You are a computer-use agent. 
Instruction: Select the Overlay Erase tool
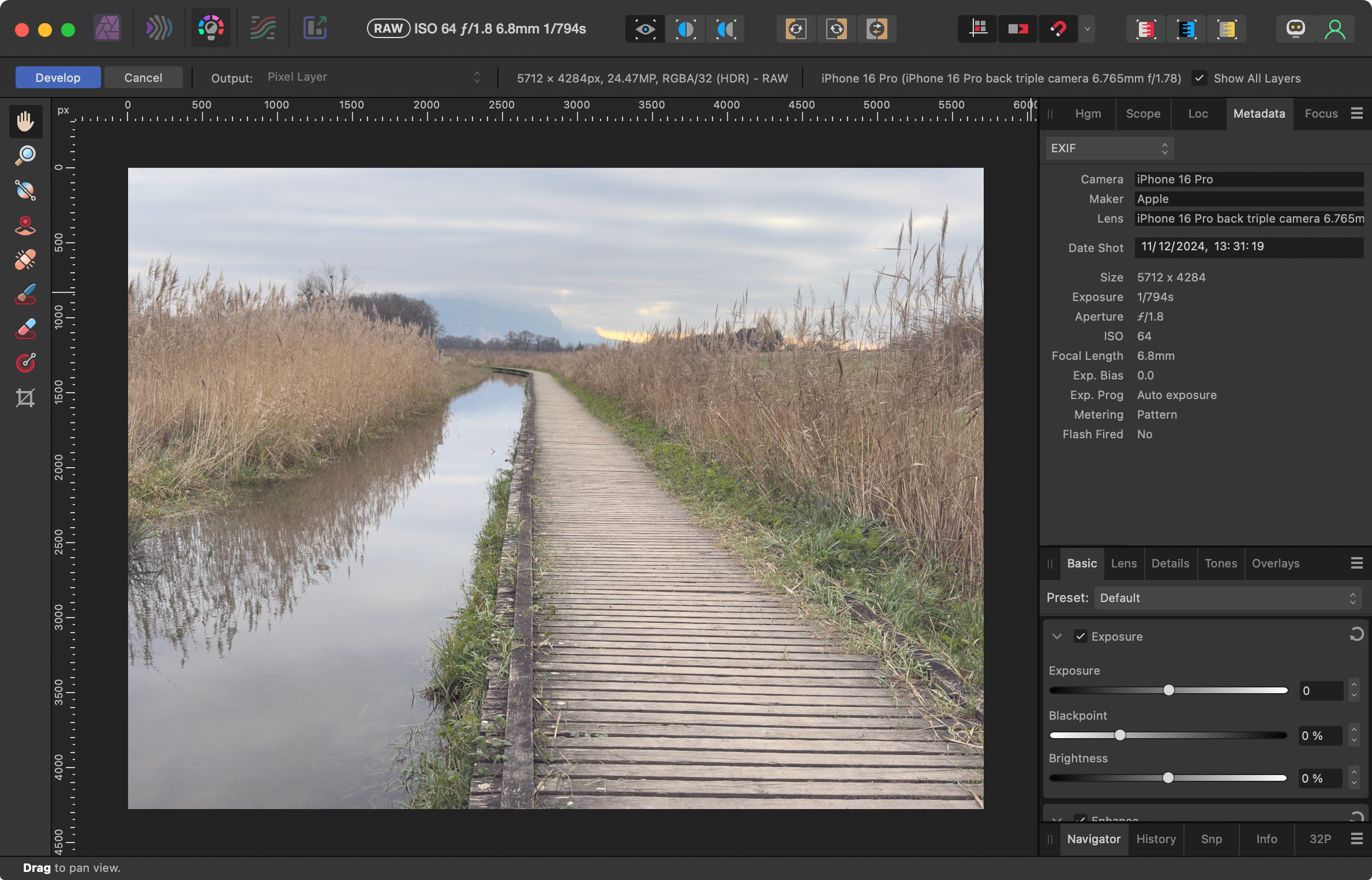25,329
